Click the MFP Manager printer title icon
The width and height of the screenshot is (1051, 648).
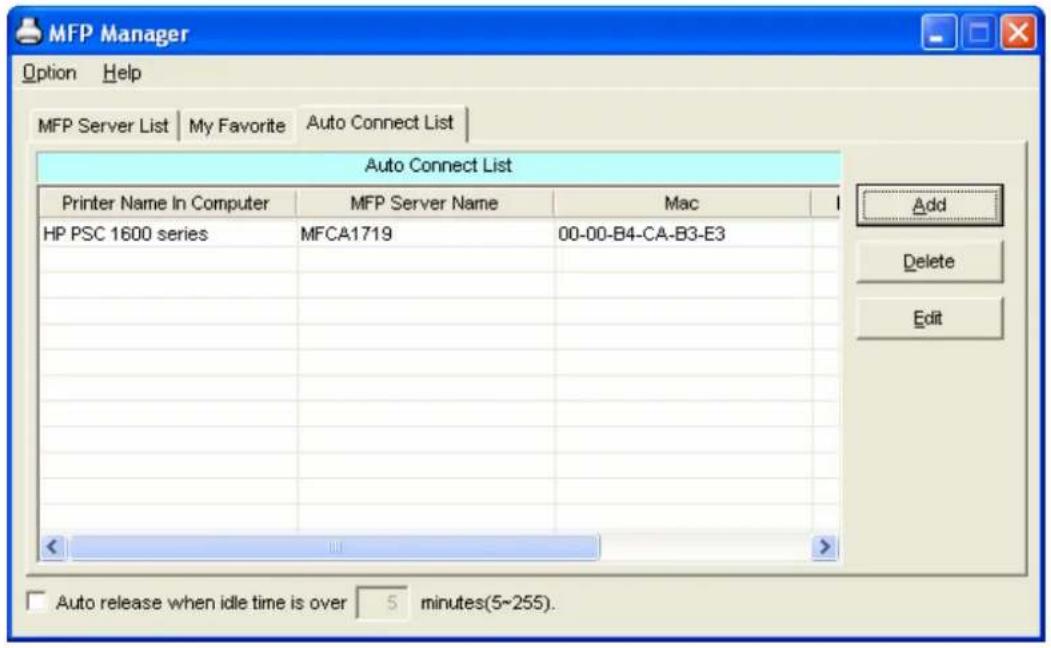(x=29, y=31)
